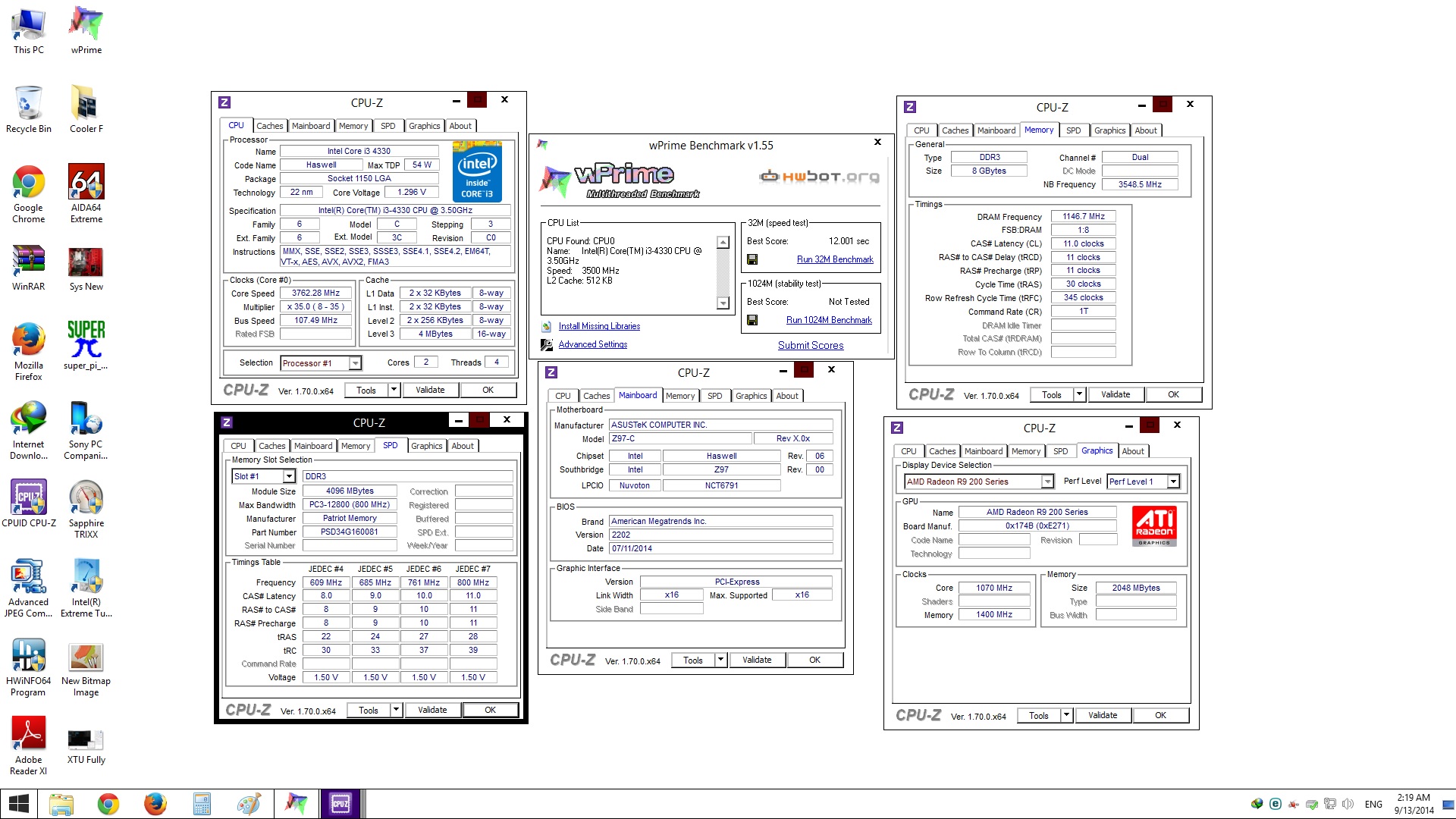The width and height of the screenshot is (1456, 819).
Task: Open File Explorer from taskbar
Action: pos(61,804)
